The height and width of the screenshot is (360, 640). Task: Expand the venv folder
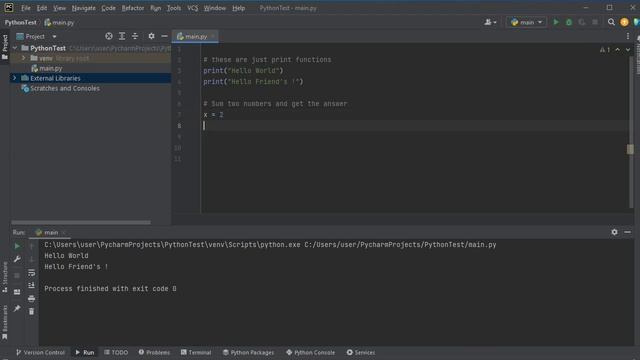coord(24,58)
